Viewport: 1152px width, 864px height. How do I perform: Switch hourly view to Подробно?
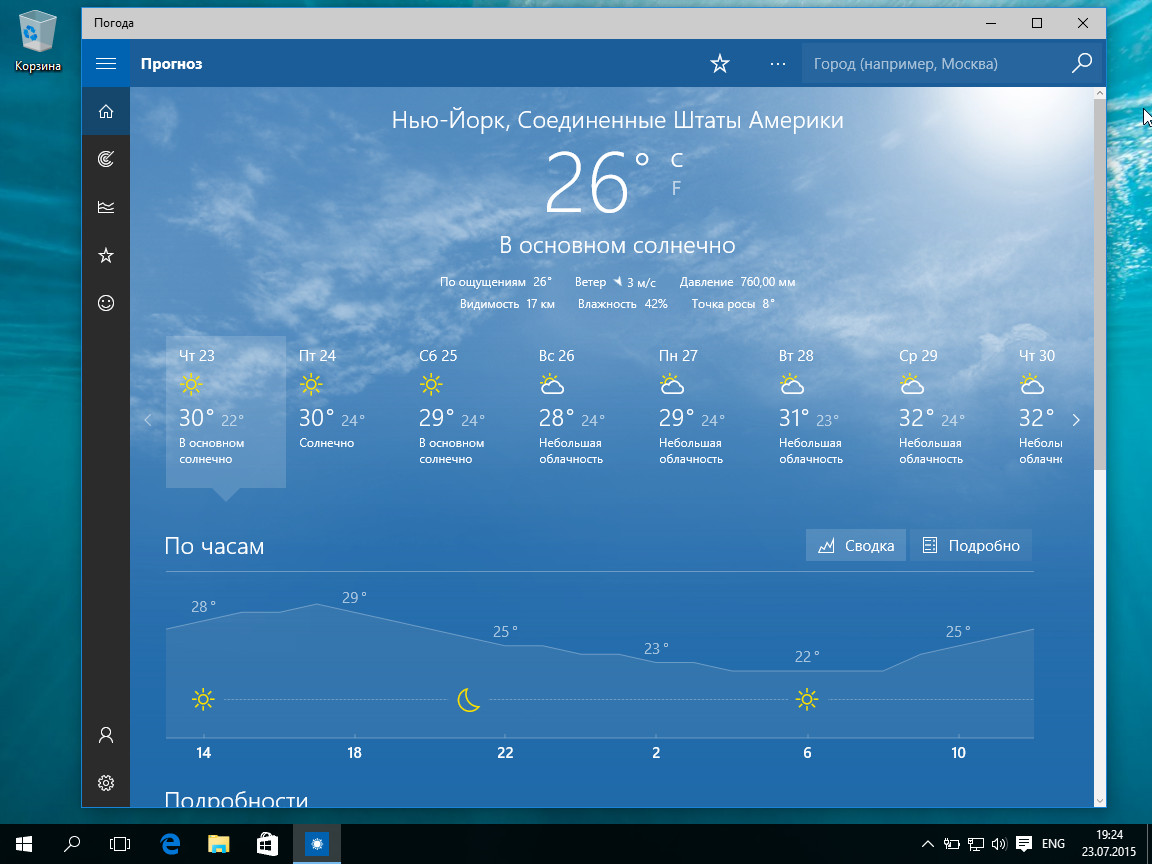tap(971, 546)
